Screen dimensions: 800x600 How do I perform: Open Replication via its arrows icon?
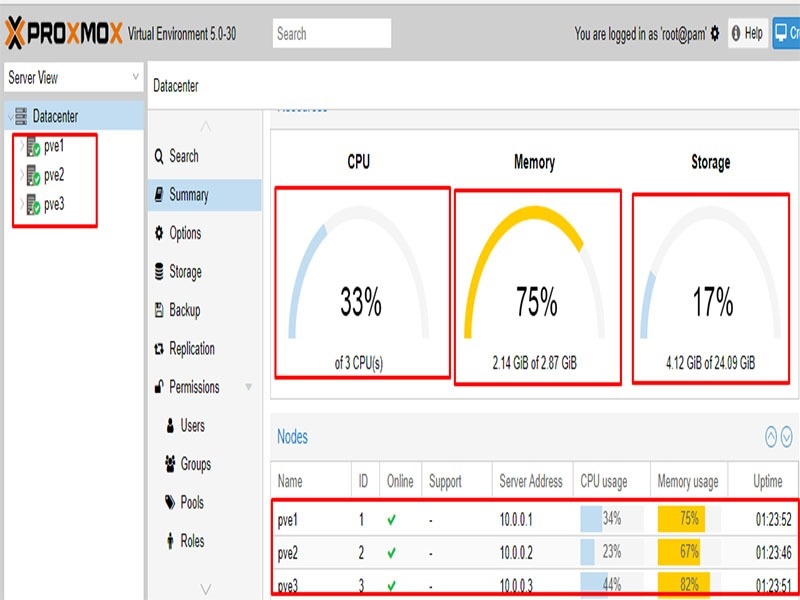[x=159, y=348]
